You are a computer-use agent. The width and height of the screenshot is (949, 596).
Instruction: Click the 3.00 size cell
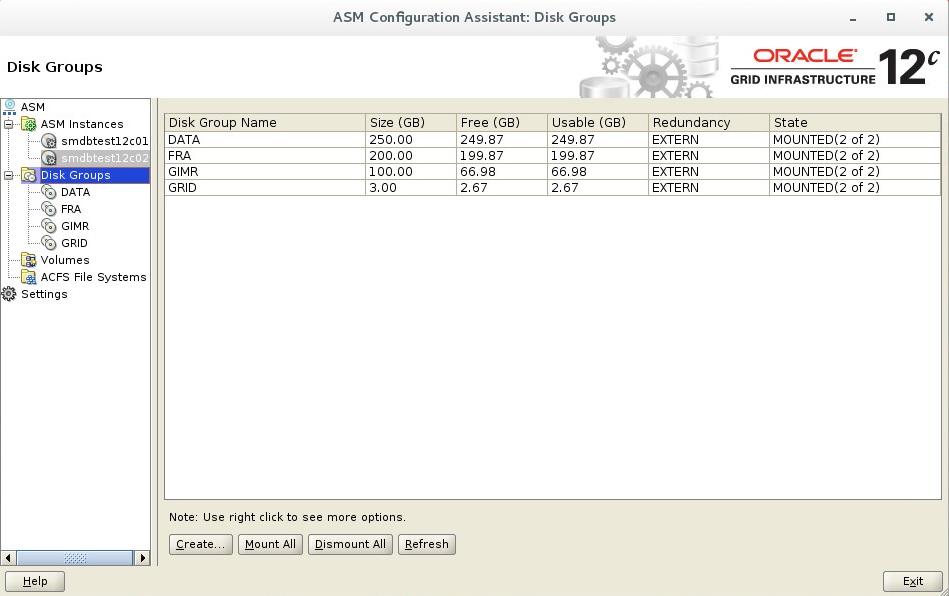coord(411,188)
